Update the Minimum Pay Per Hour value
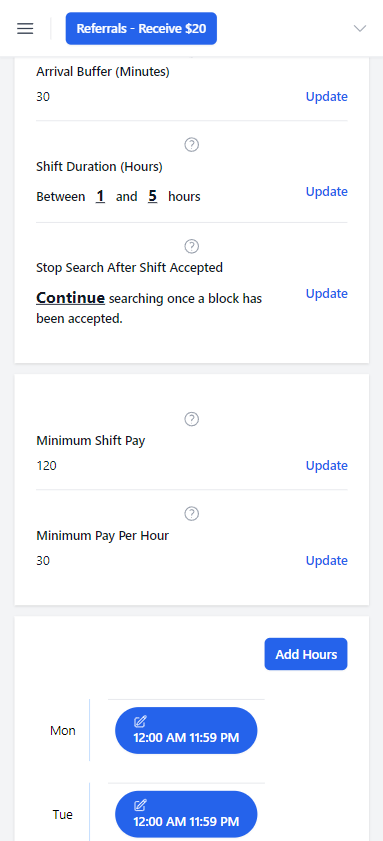383x841 pixels. 327,560
